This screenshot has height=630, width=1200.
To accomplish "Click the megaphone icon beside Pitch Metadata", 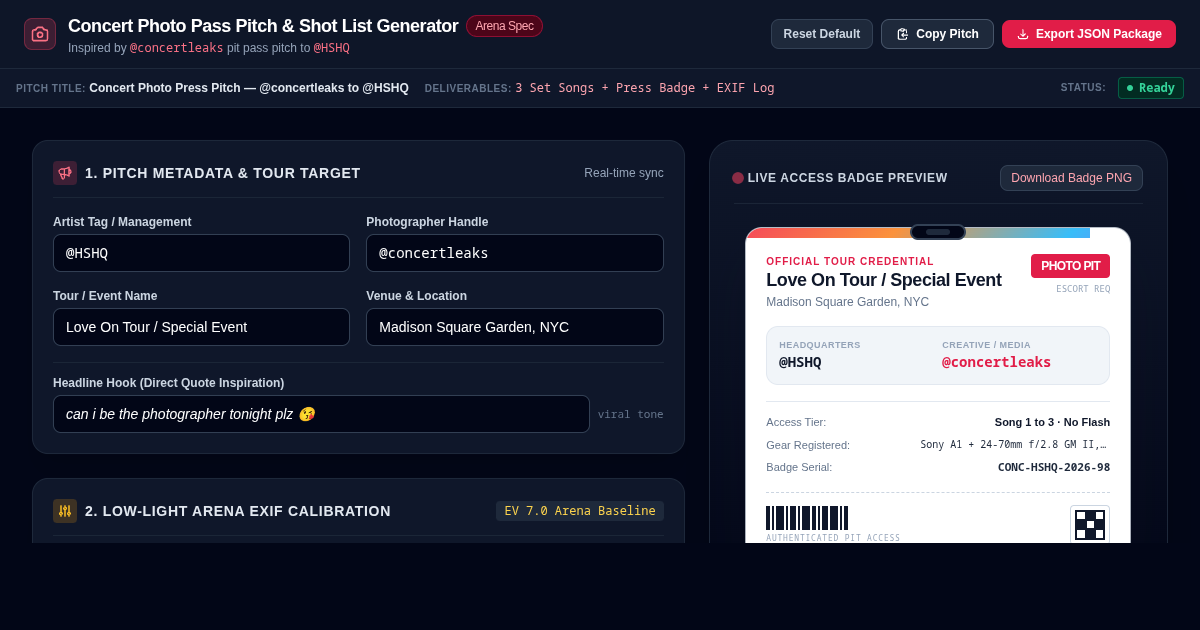I will [x=65, y=173].
